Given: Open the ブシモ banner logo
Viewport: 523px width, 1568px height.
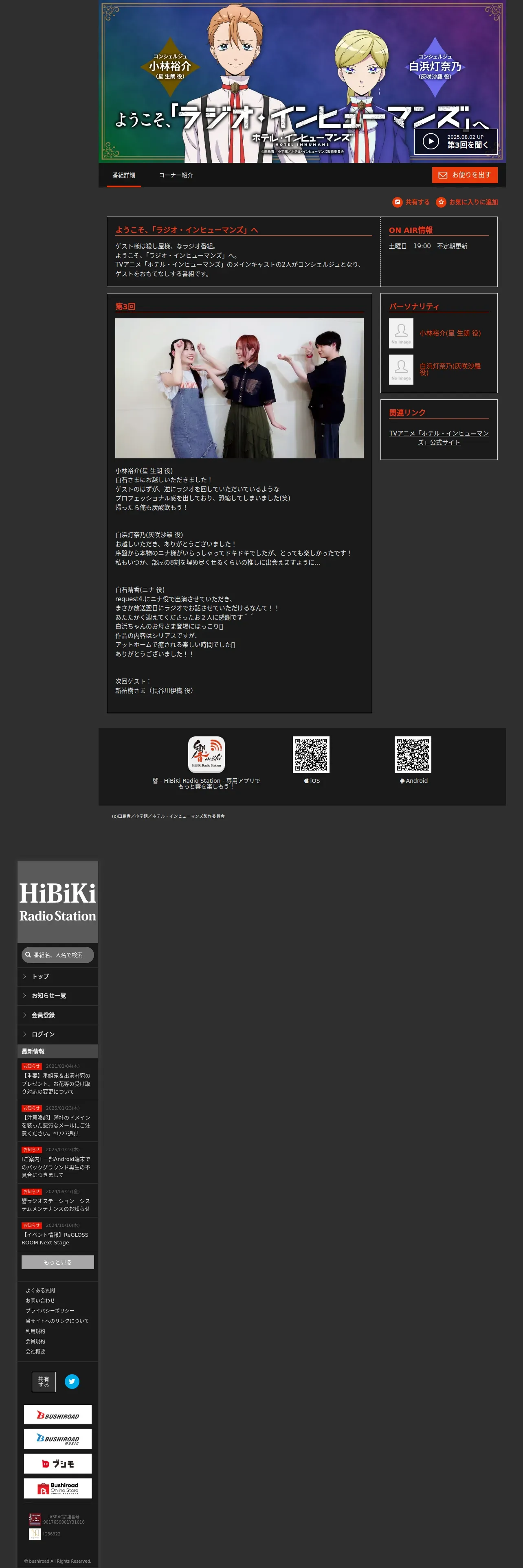Looking at the screenshot, I should tap(58, 1464).
